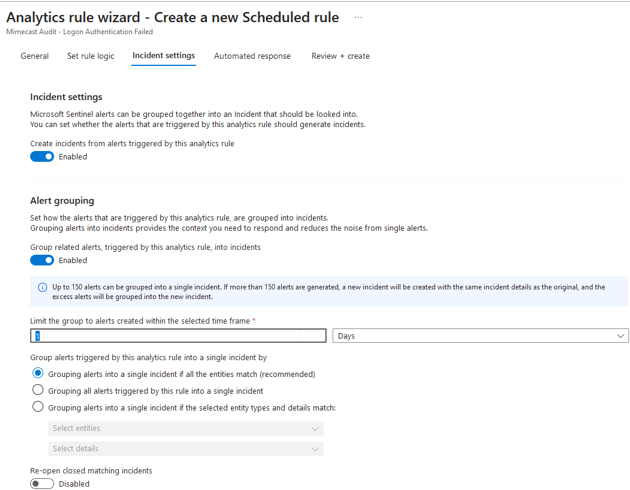Disable the Group related alerts toggle

point(42,260)
